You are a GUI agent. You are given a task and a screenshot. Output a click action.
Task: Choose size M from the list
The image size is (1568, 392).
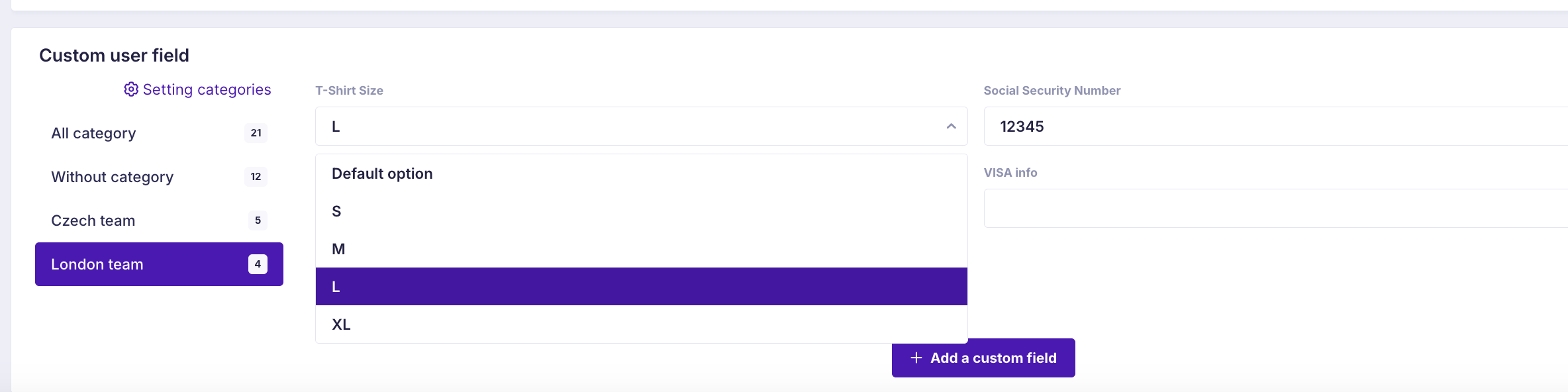pyautogui.click(x=642, y=249)
